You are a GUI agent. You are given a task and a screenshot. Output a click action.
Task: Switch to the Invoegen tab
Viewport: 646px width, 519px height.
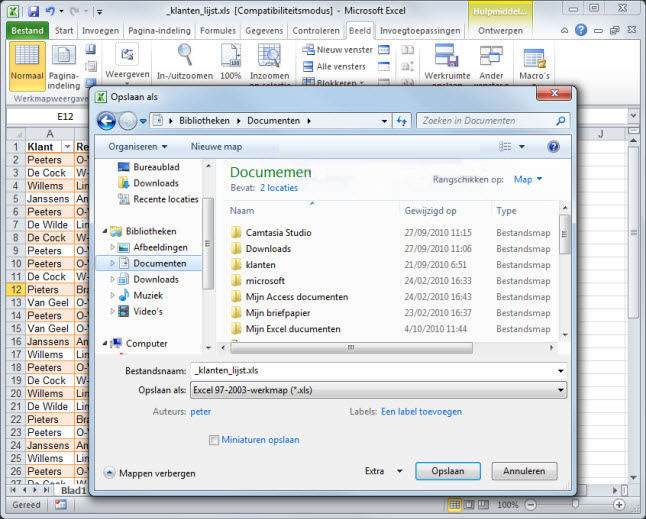[x=101, y=30]
